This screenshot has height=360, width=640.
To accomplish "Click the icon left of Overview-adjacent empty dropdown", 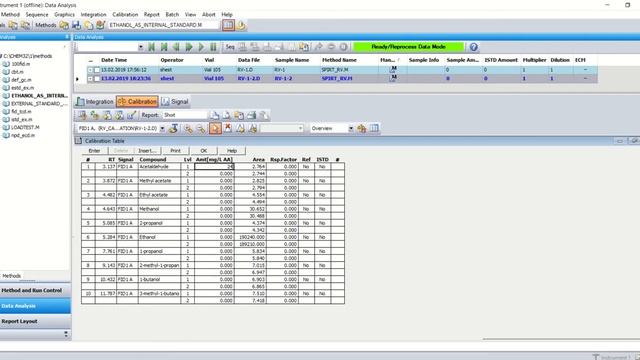I will pyautogui.click(x=253, y=129).
